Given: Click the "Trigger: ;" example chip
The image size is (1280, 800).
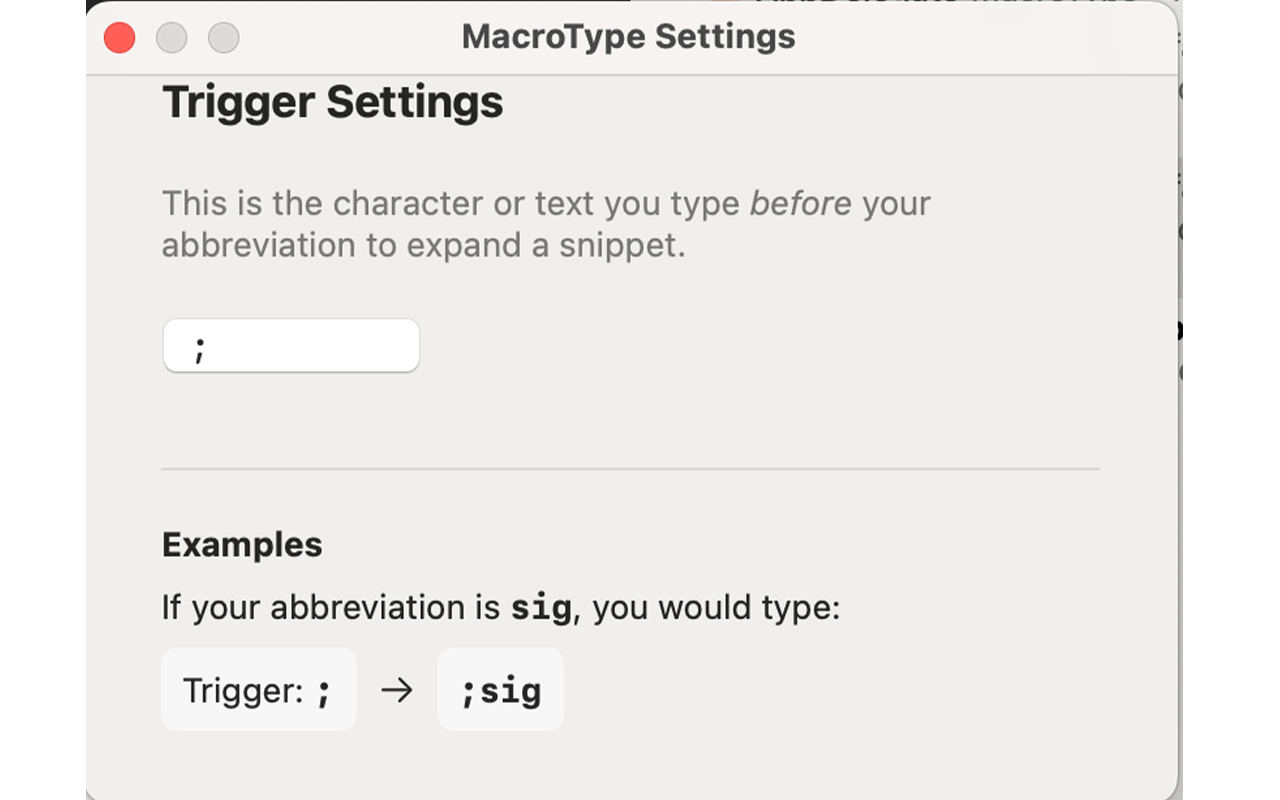Looking at the screenshot, I should [258, 690].
